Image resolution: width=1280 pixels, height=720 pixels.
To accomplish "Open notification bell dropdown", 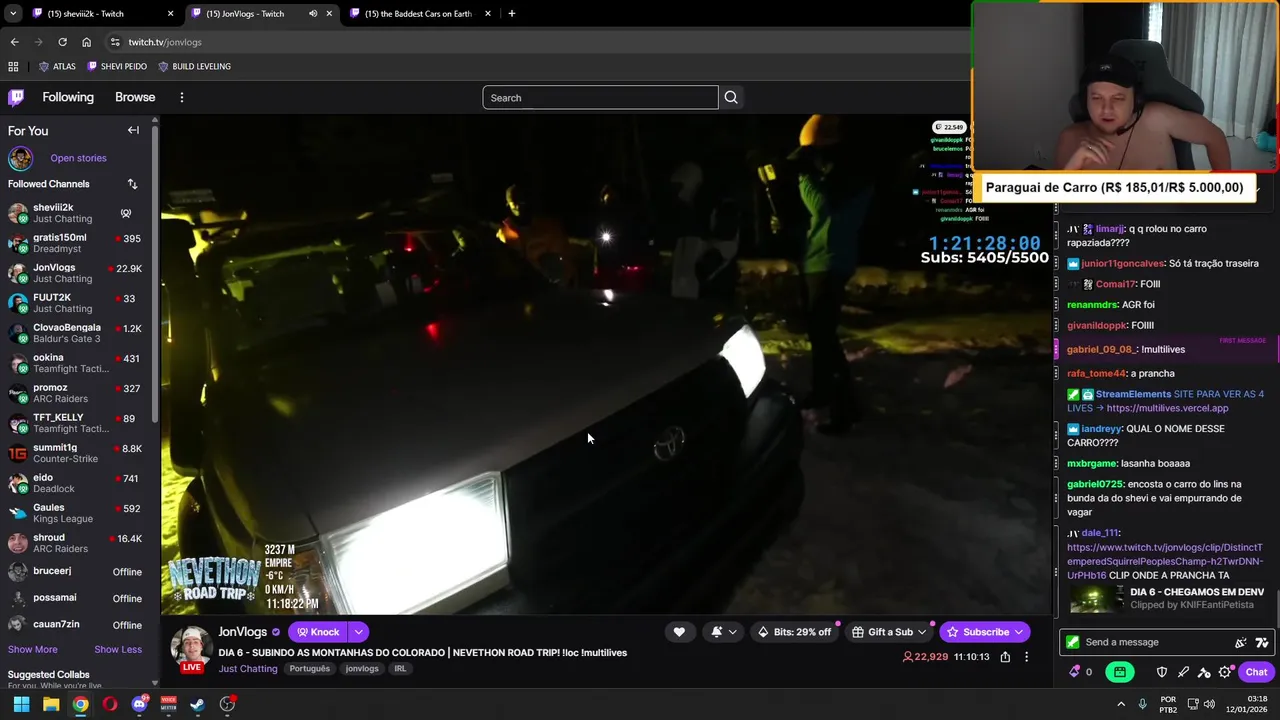I will point(724,632).
